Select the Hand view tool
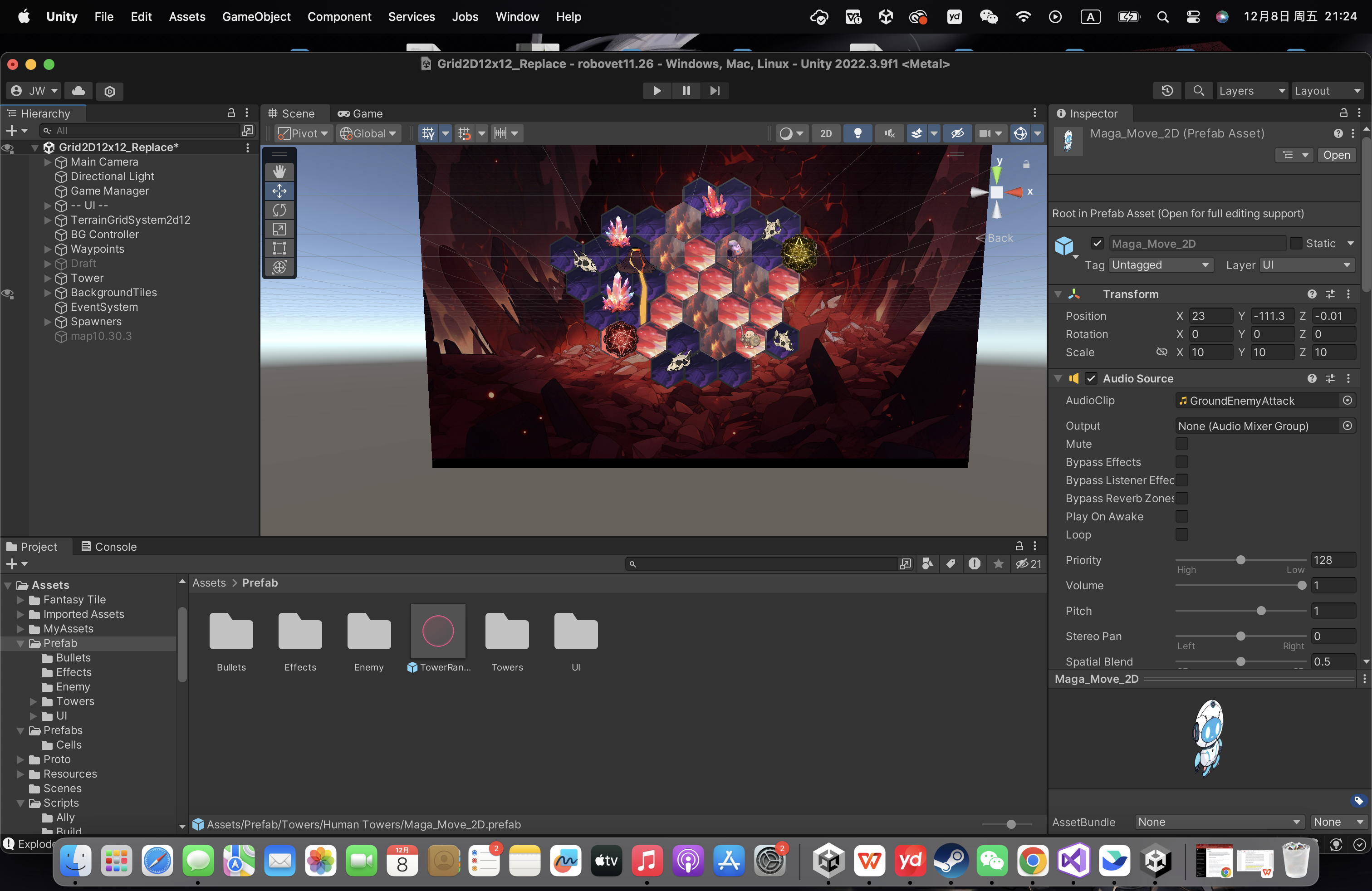Screen dimensions: 1372x891 279,171
